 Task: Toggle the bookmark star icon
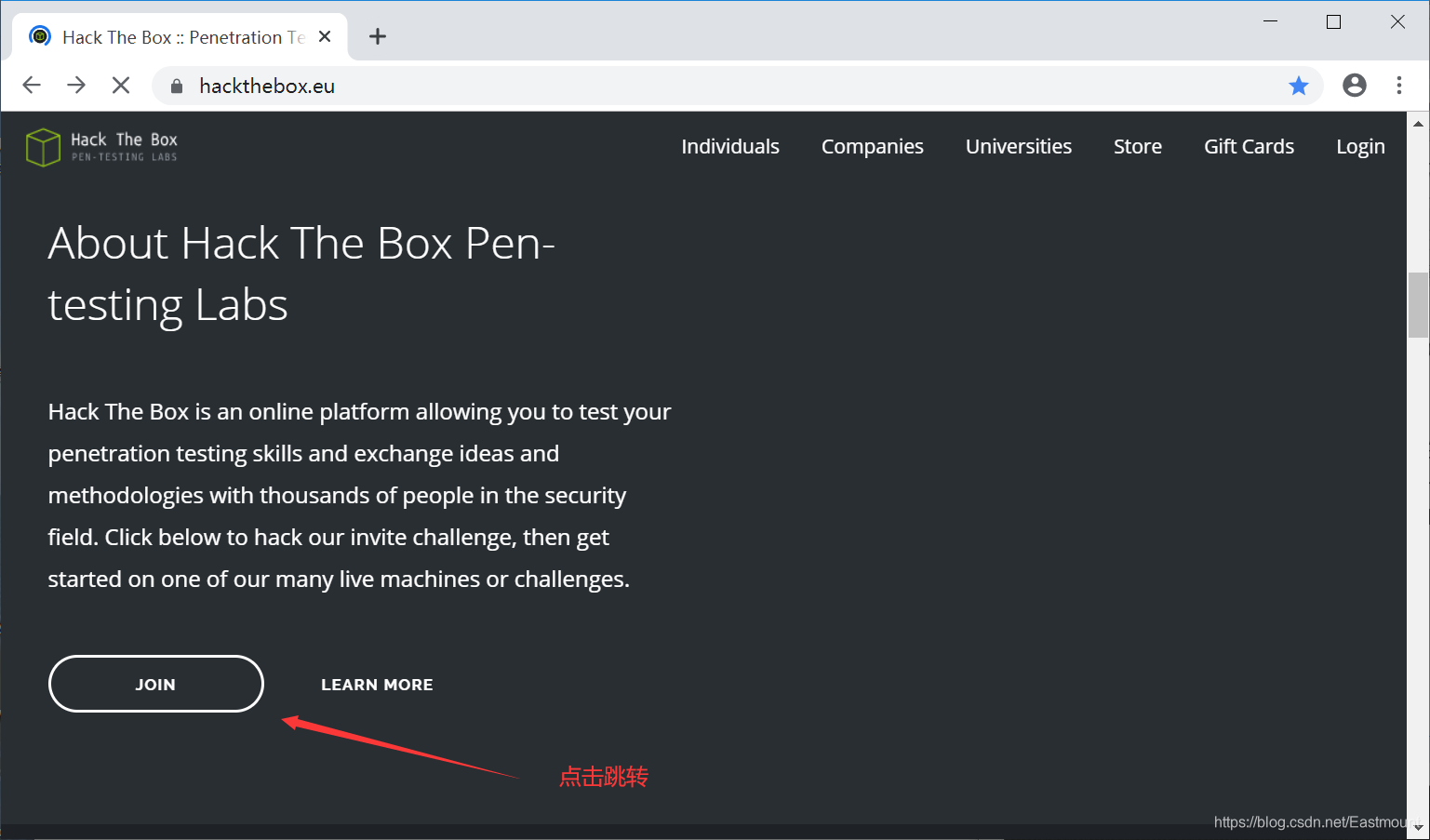click(1299, 86)
